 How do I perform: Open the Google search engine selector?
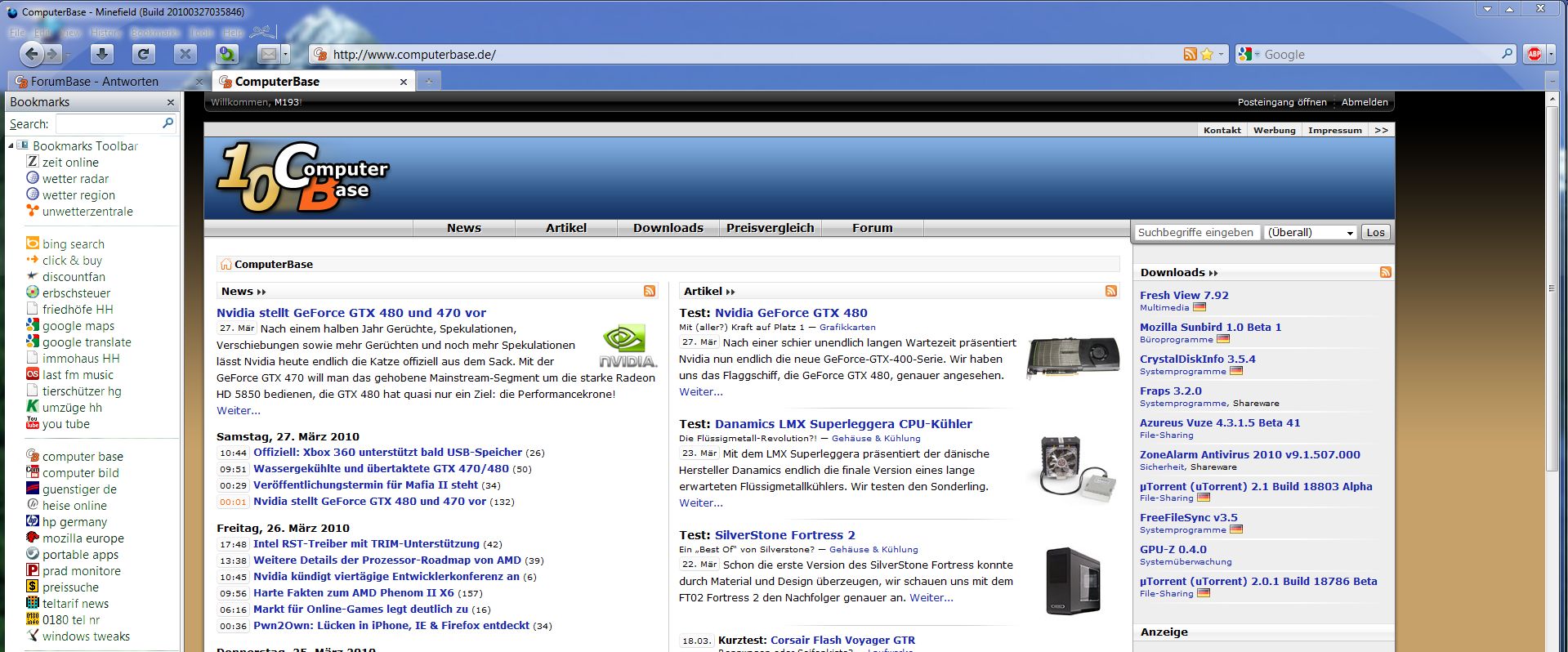(1249, 54)
